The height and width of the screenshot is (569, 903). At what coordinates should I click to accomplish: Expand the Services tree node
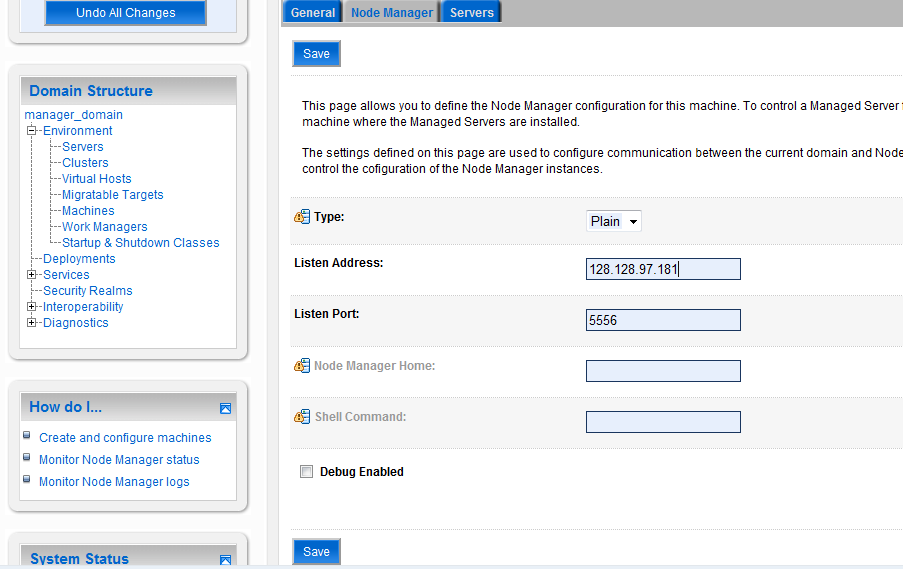click(32, 275)
